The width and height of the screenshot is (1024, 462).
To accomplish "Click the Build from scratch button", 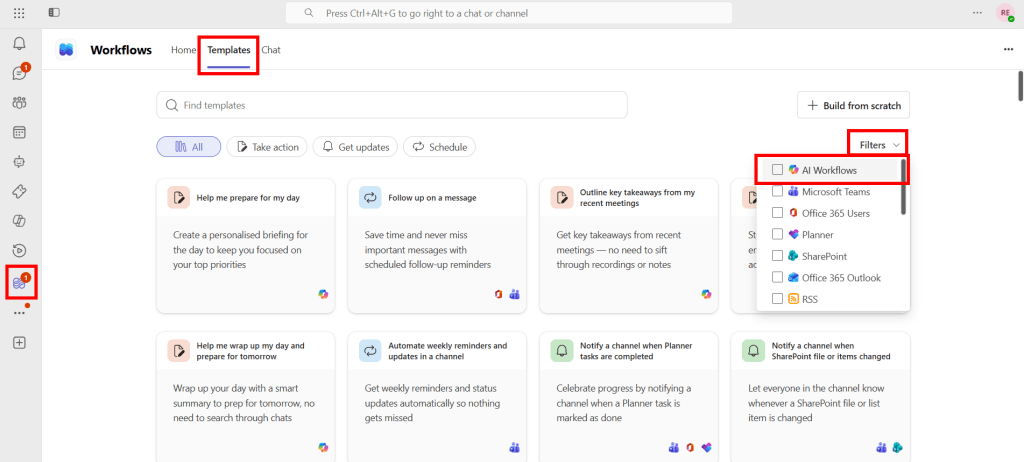I will [854, 105].
